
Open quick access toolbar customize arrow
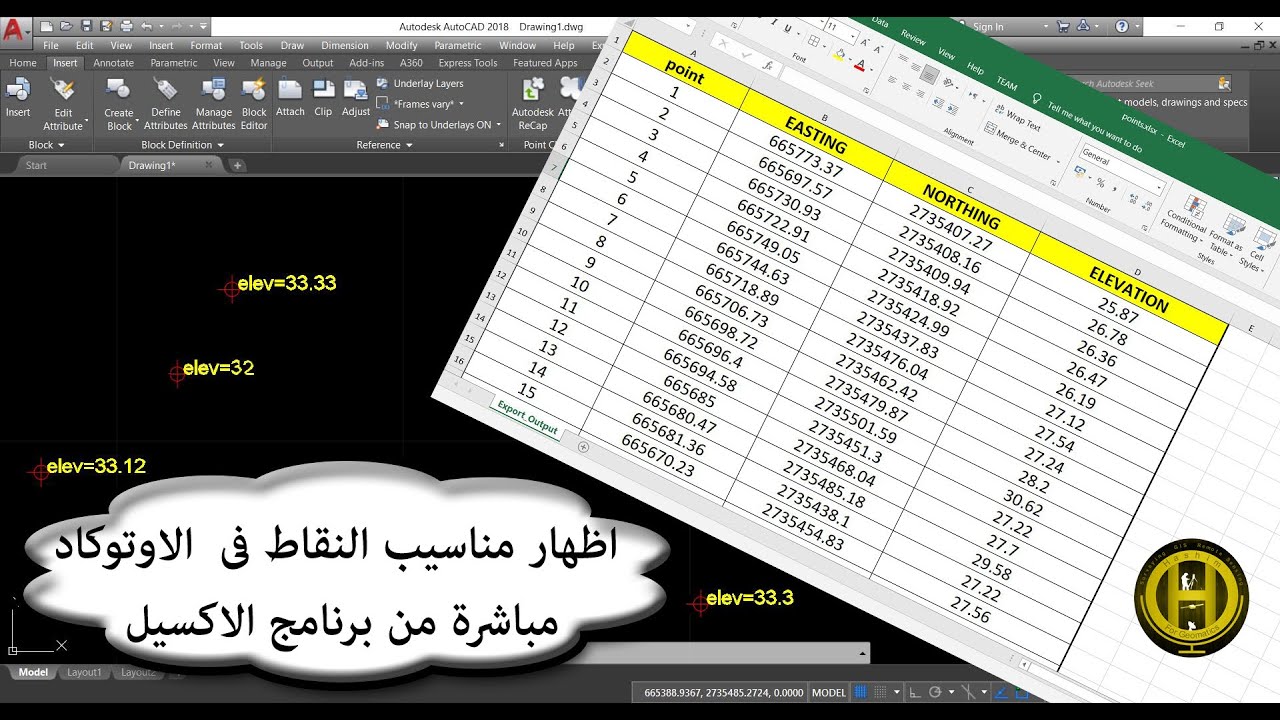point(204,26)
